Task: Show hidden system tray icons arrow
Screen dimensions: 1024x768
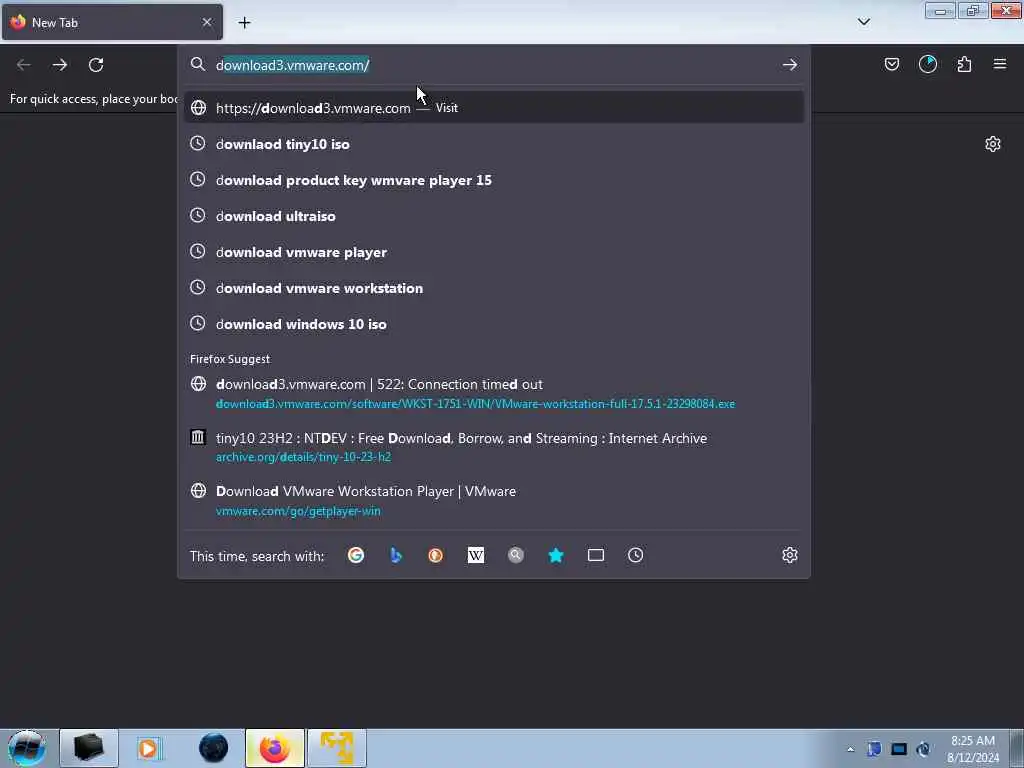Action: (850, 749)
